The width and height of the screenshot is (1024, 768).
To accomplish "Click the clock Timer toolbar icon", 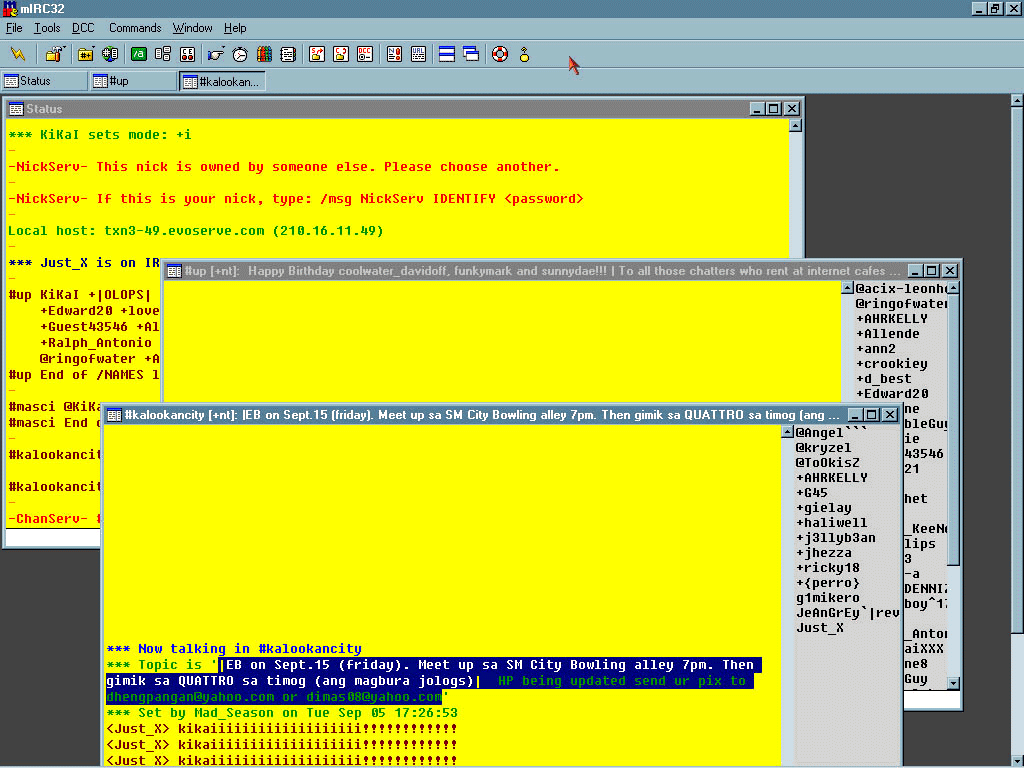I will (240, 54).
